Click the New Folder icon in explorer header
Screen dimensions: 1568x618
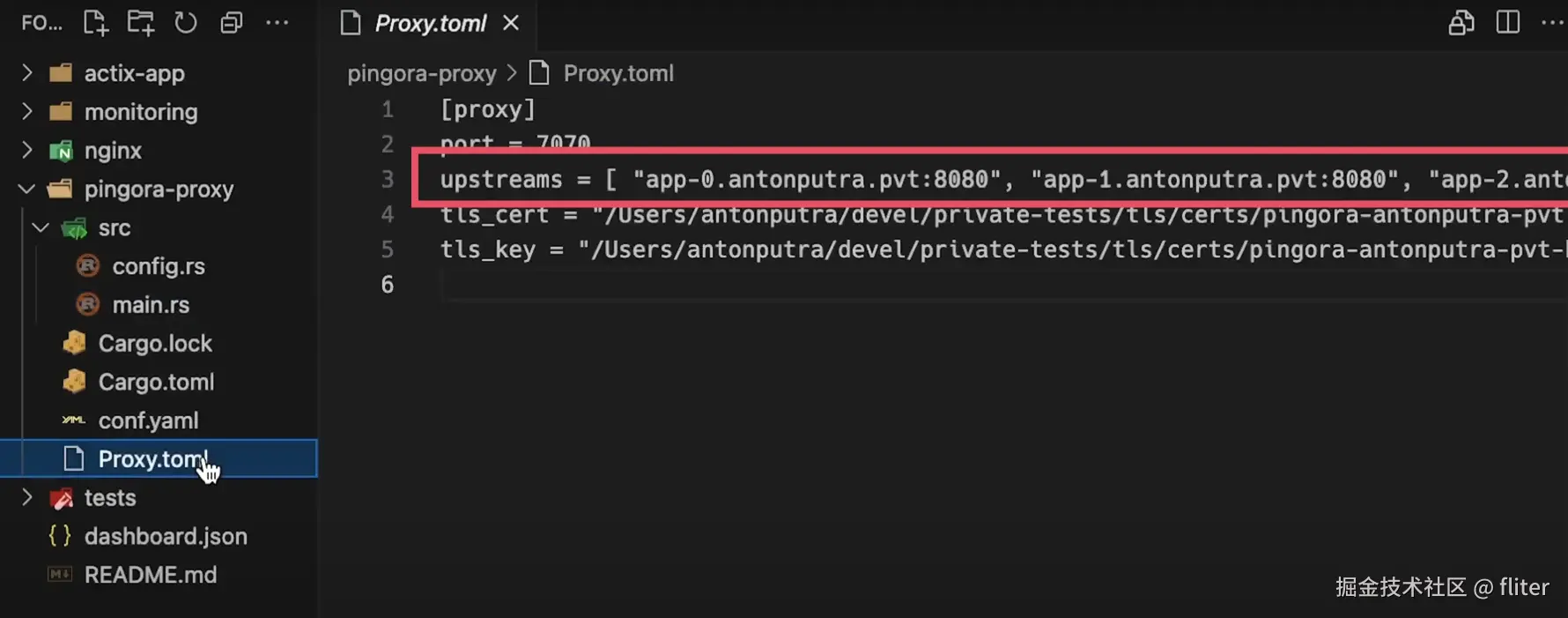point(140,23)
